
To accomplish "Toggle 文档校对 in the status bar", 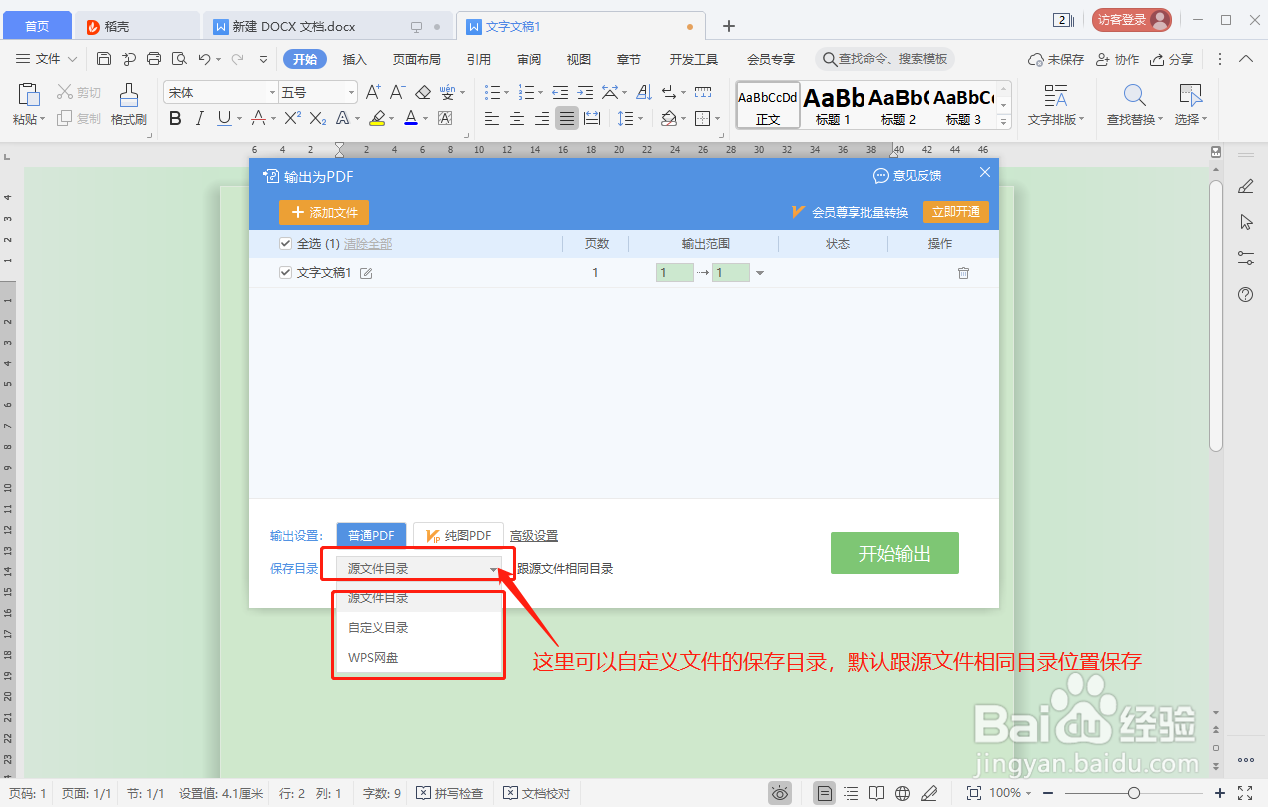I will [x=537, y=793].
